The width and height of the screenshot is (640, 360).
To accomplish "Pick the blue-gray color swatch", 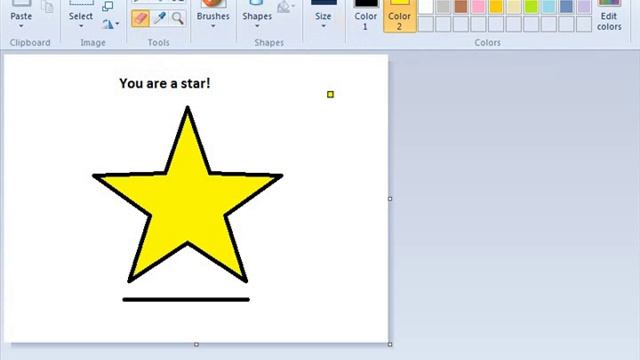I will pos(566,7).
